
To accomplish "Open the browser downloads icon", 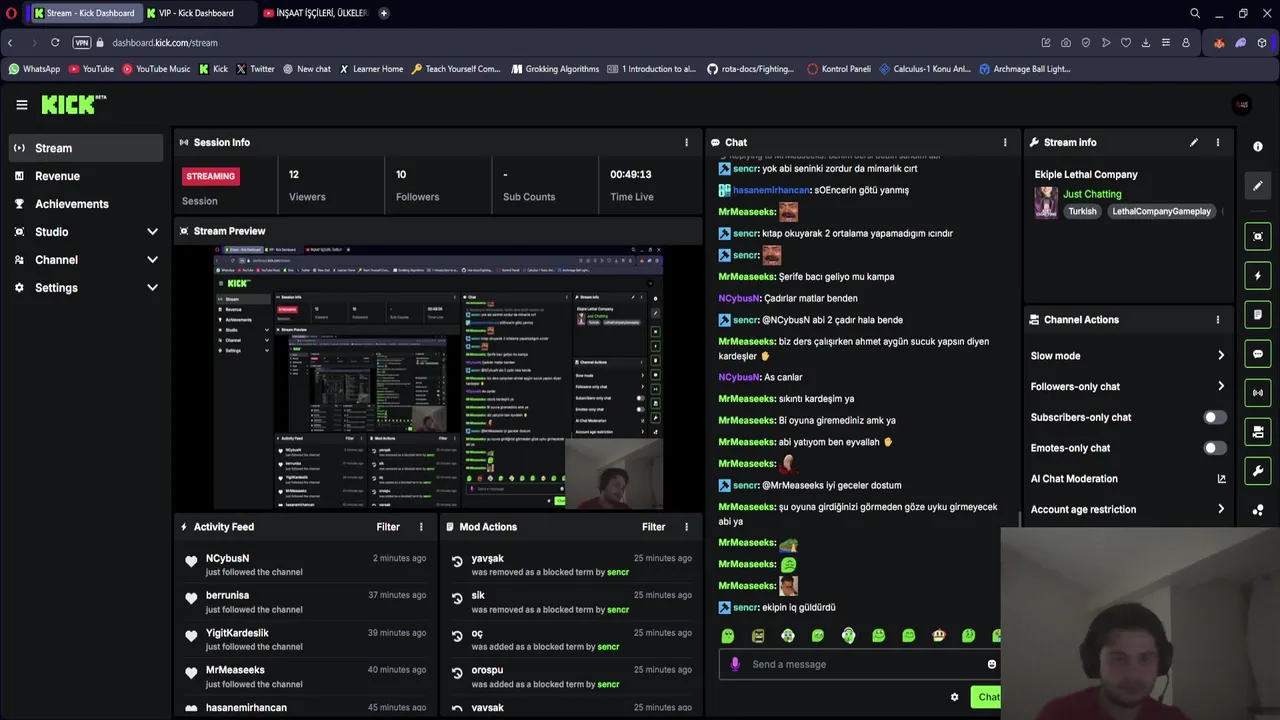I will coord(1146,43).
